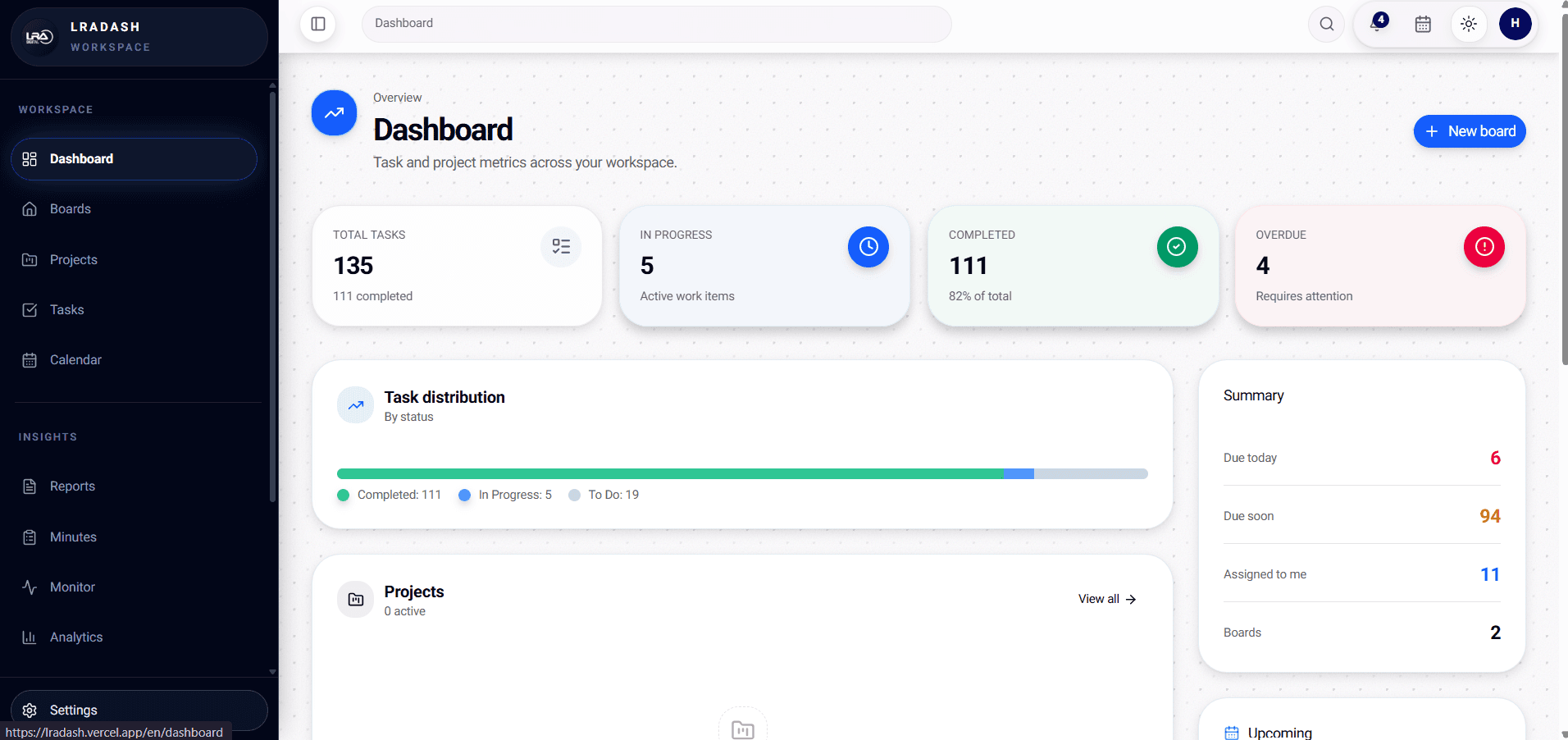Viewport: 1568px width, 740px height.
Task: Open the calendar icon in the top bar
Action: 1423,24
